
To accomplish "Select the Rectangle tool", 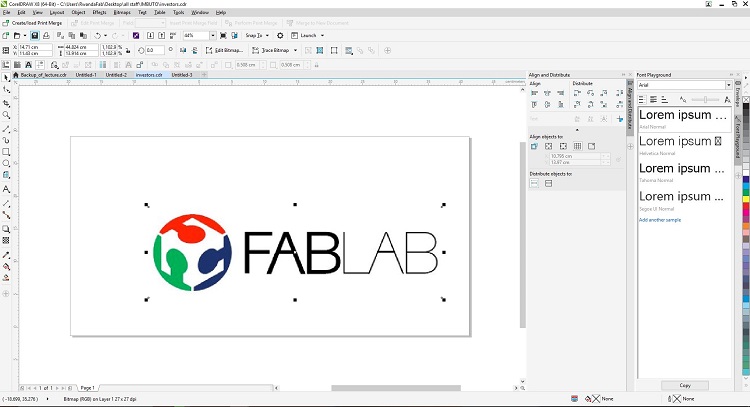I will point(6,152).
